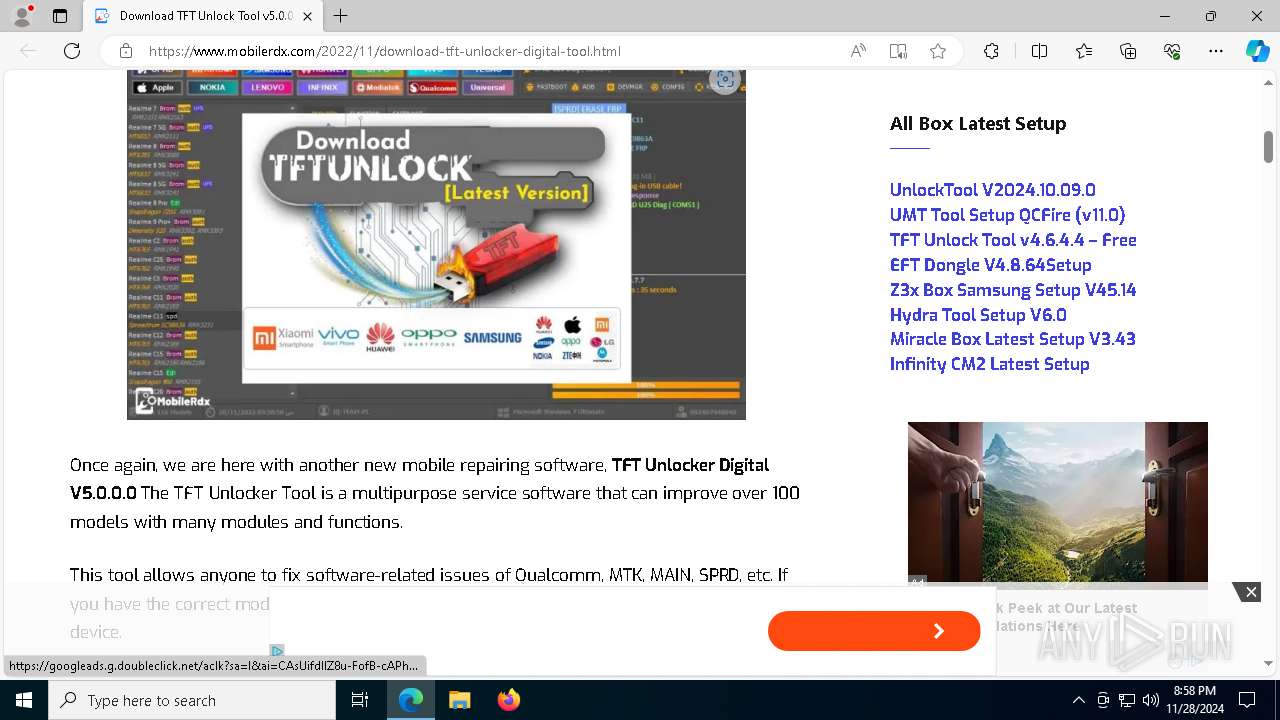Open the notifications action center

click(x=1247, y=700)
